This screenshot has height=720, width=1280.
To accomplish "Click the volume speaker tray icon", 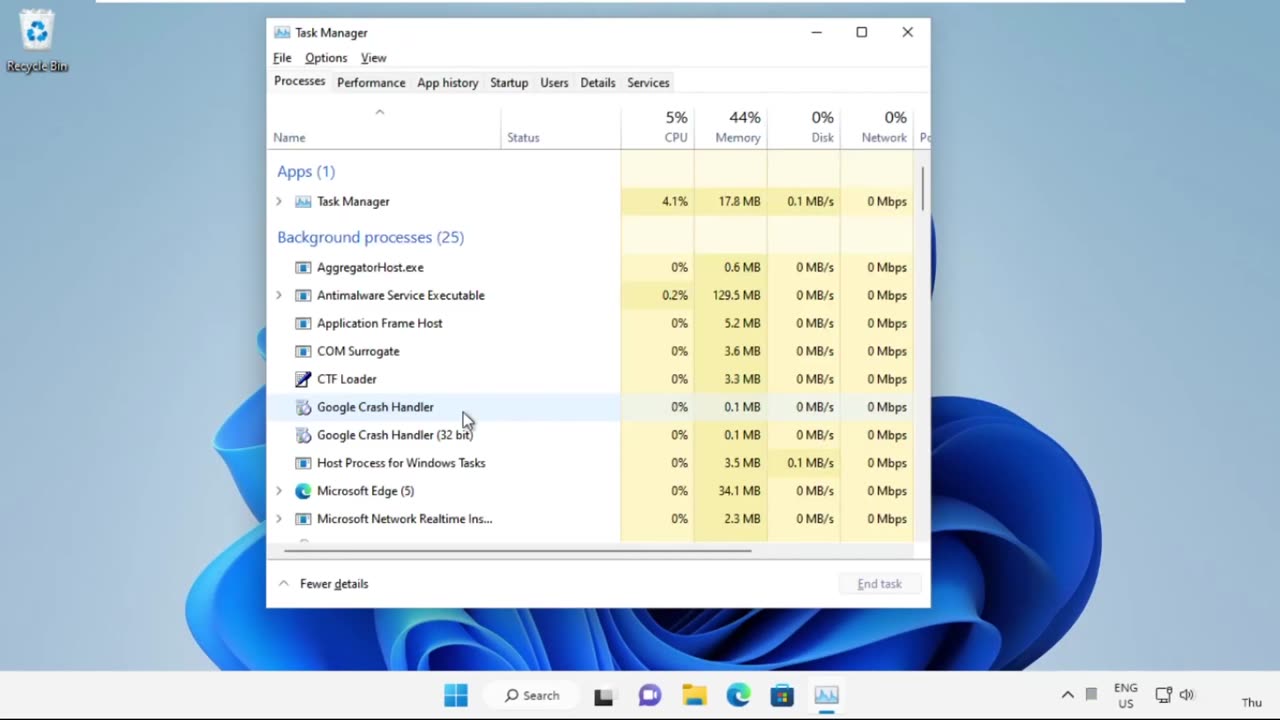I will click(x=1186, y=695).
